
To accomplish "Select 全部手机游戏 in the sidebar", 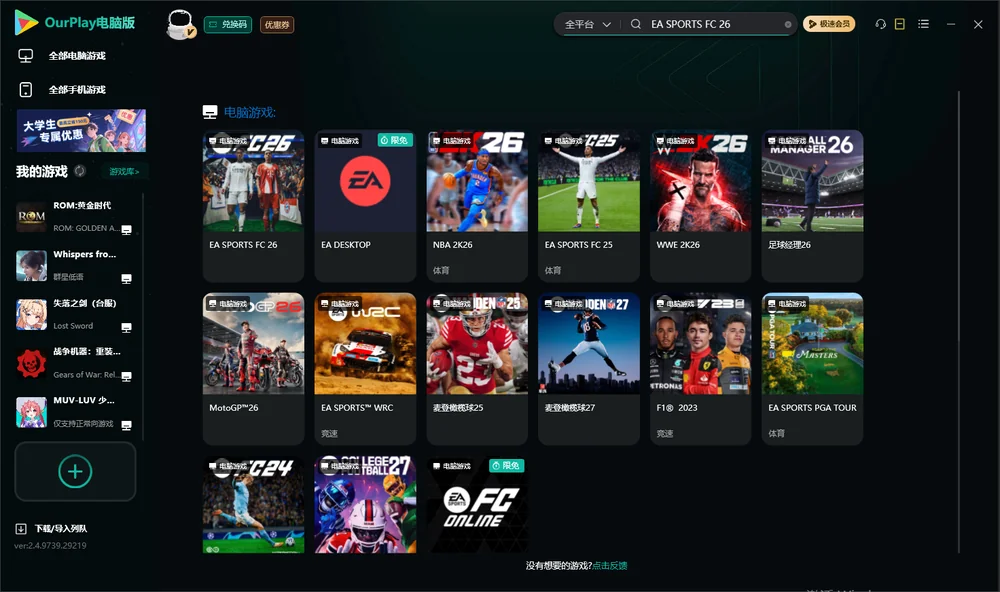I will point(77,89).
